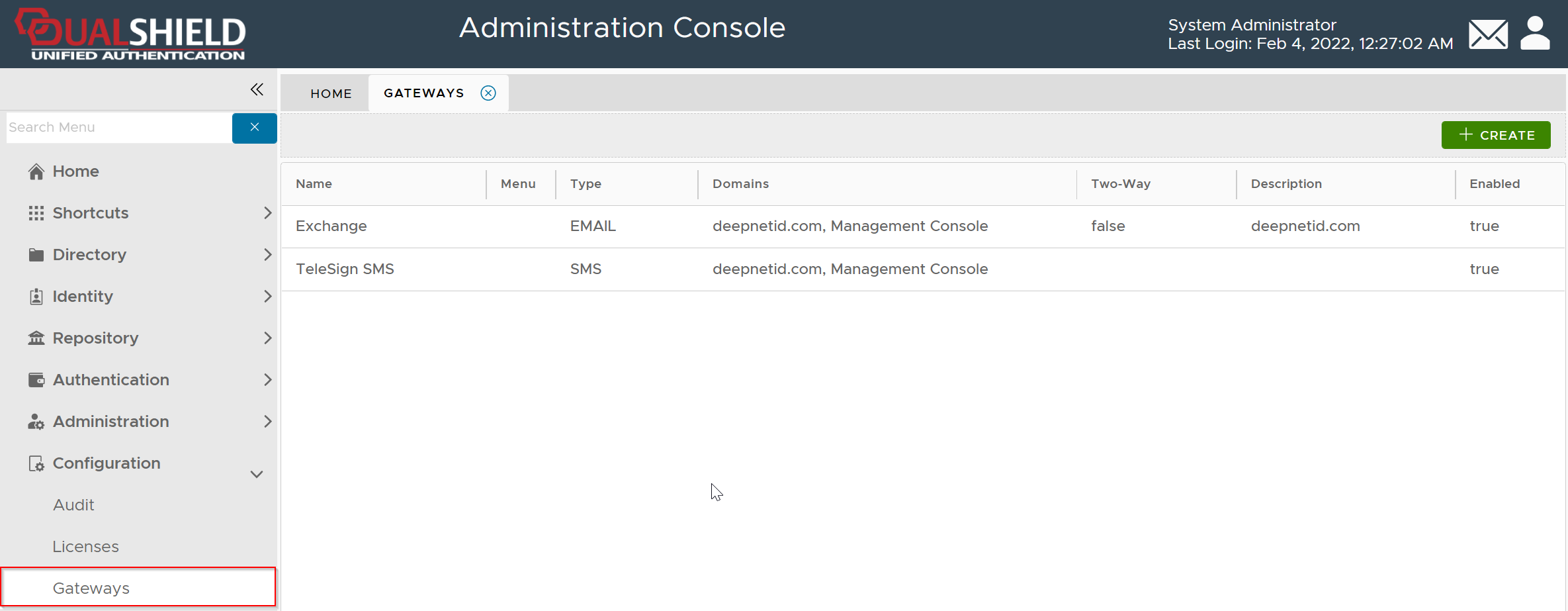Open the mail envelope icon in header
This screenshot has width=1568, height=611.
[1487, 34]
